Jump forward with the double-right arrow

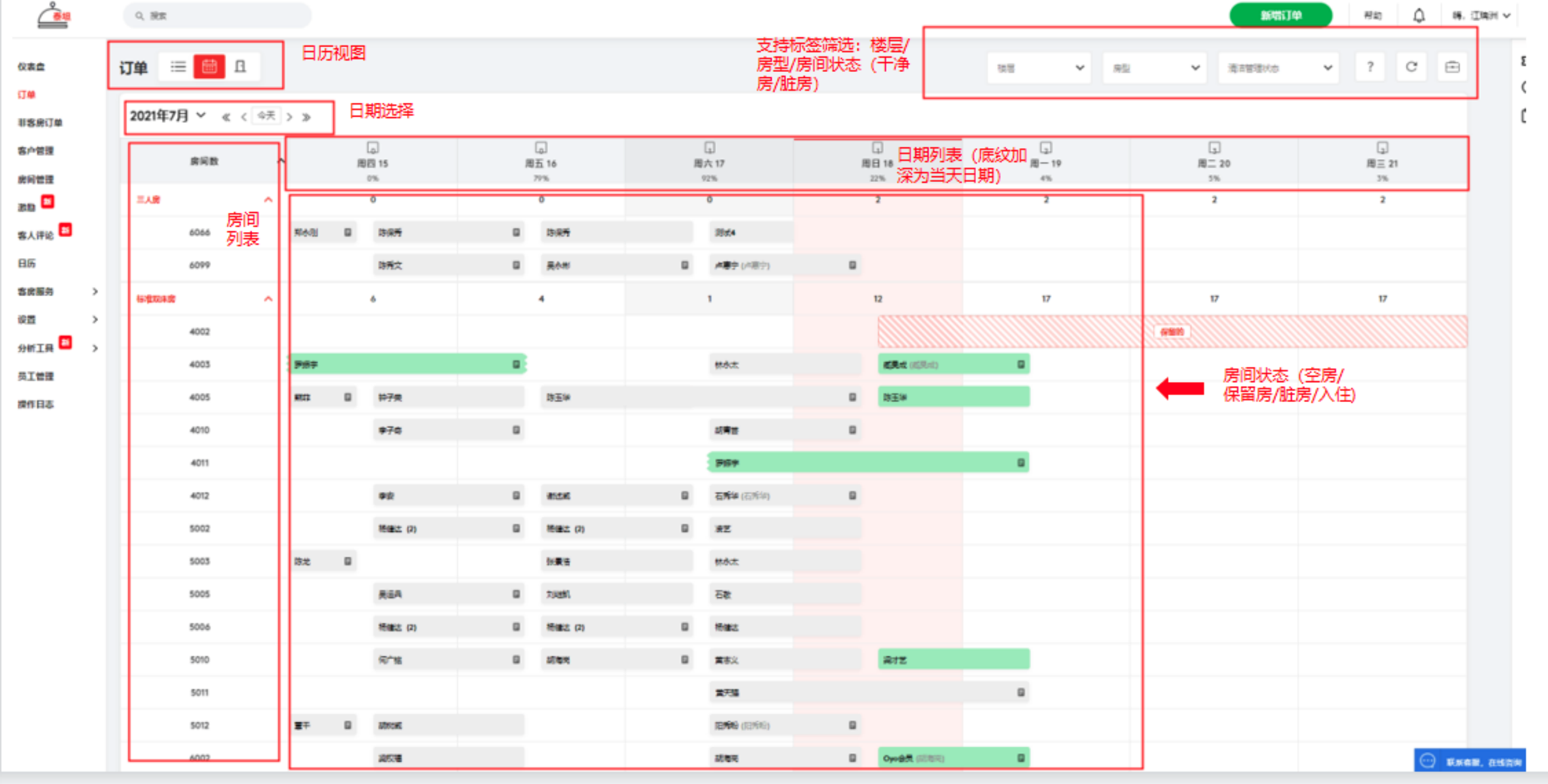tap(307, 117)
